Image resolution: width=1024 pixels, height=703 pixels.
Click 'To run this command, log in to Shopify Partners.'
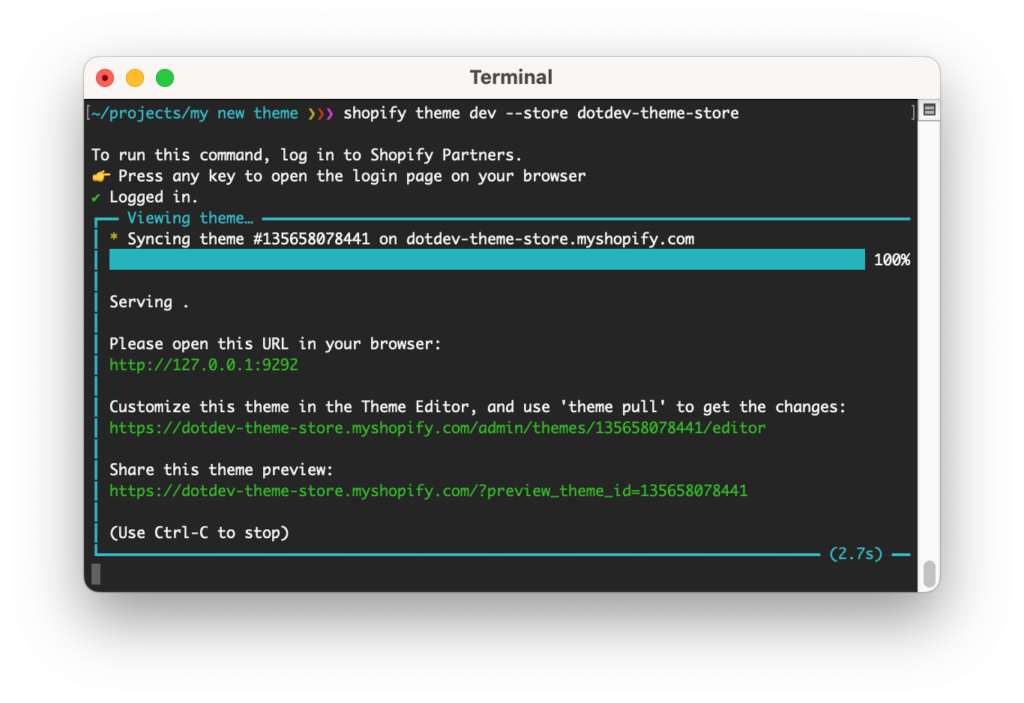tap(306, 155)
